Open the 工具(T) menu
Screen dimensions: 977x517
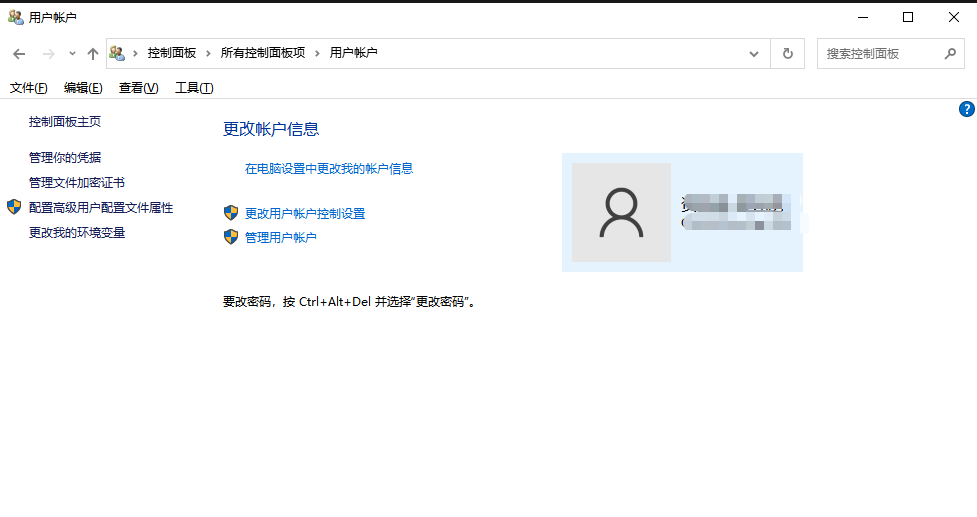(194, 88)
